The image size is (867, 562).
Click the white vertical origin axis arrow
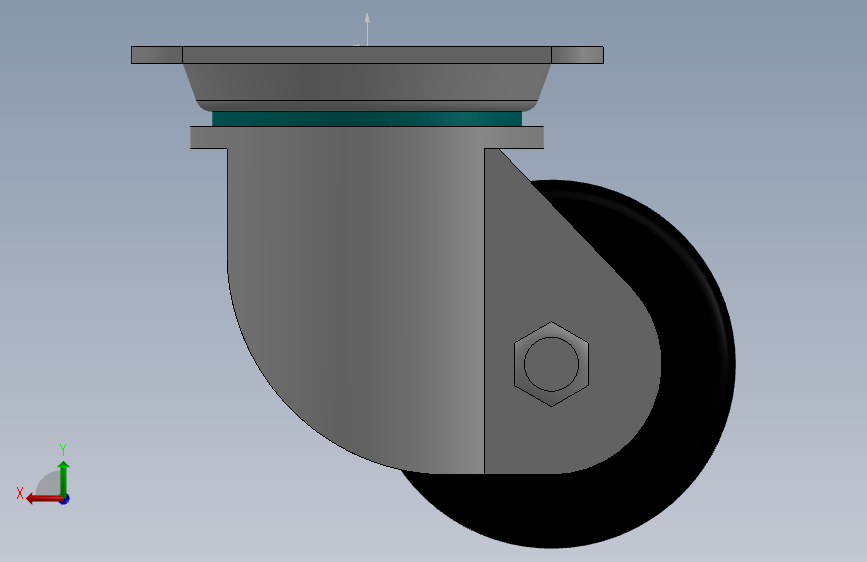[x=367, y=29]
